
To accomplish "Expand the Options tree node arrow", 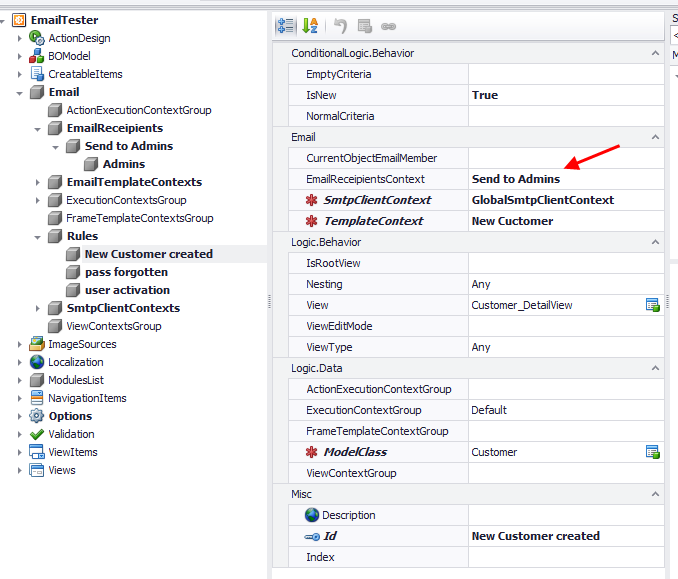I will tap(19, 416).
